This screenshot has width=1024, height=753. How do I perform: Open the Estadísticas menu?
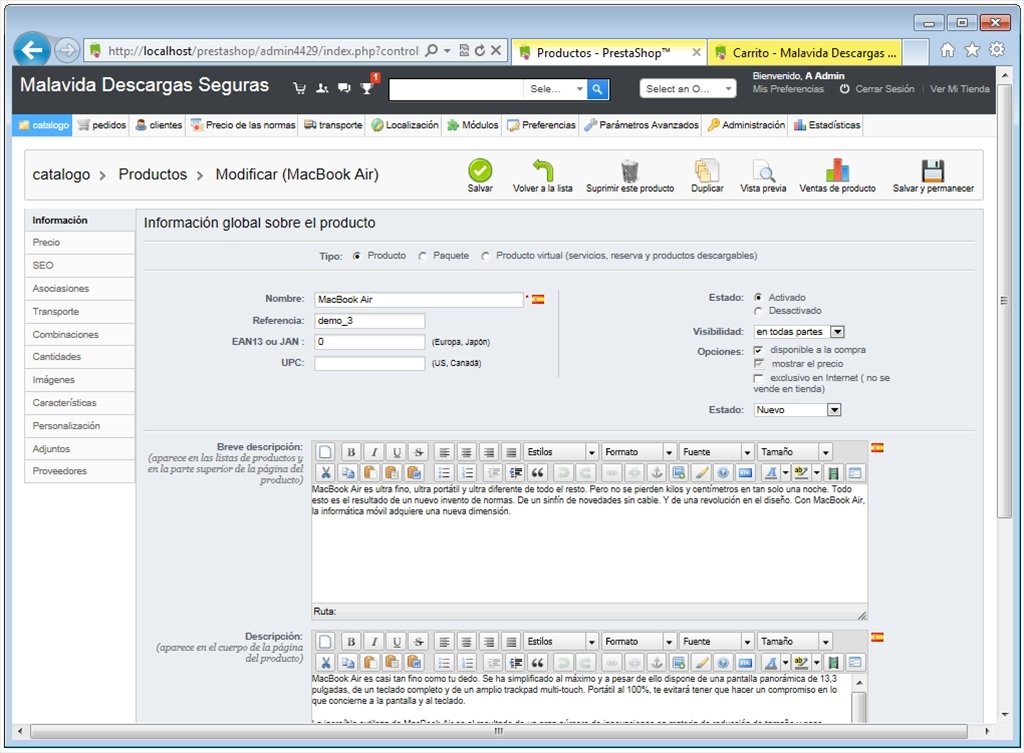827,125
